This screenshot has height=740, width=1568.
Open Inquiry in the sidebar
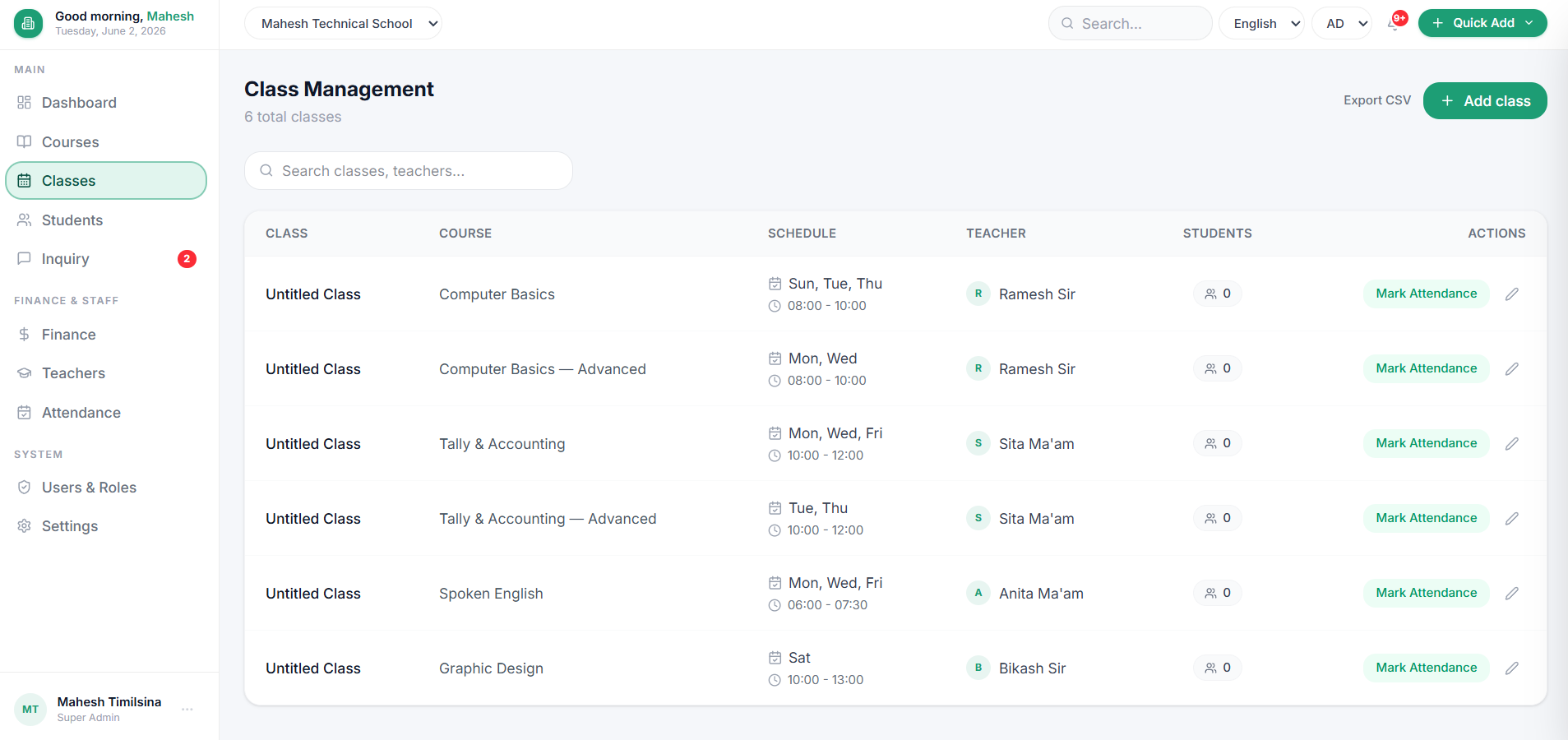[106, 259]
